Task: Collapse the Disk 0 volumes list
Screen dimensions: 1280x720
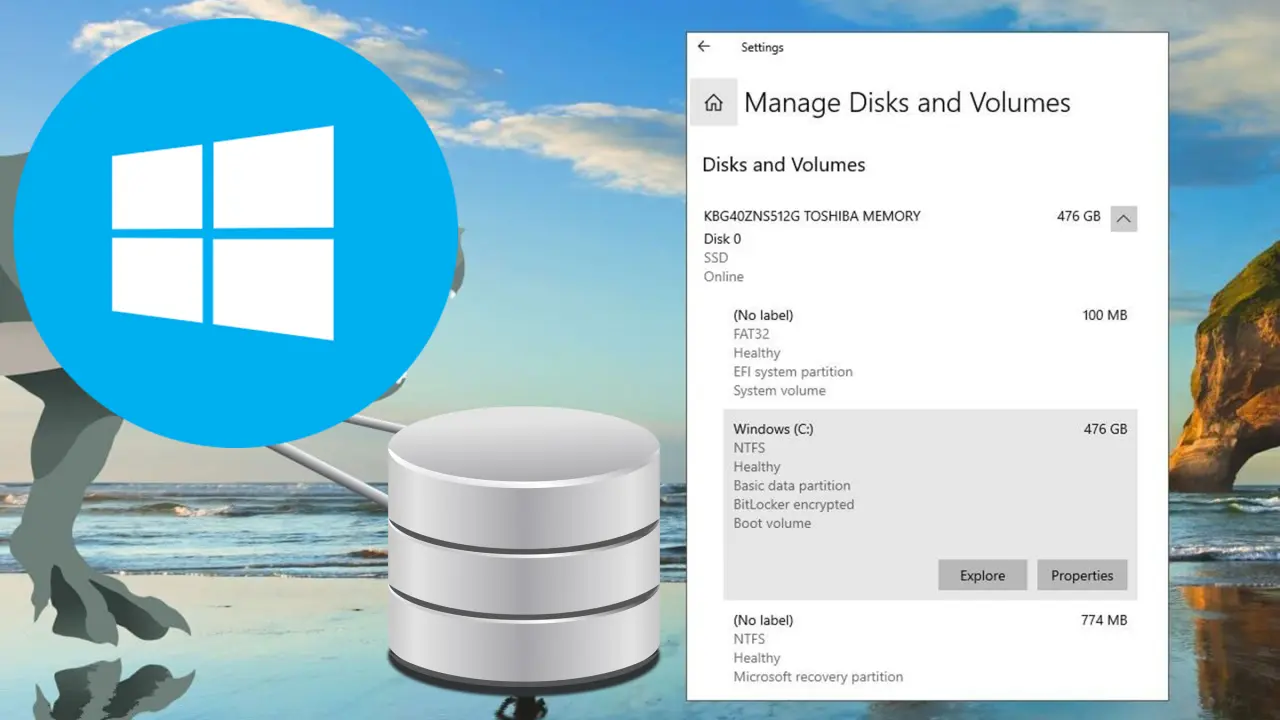Action: click(1123, 218)
